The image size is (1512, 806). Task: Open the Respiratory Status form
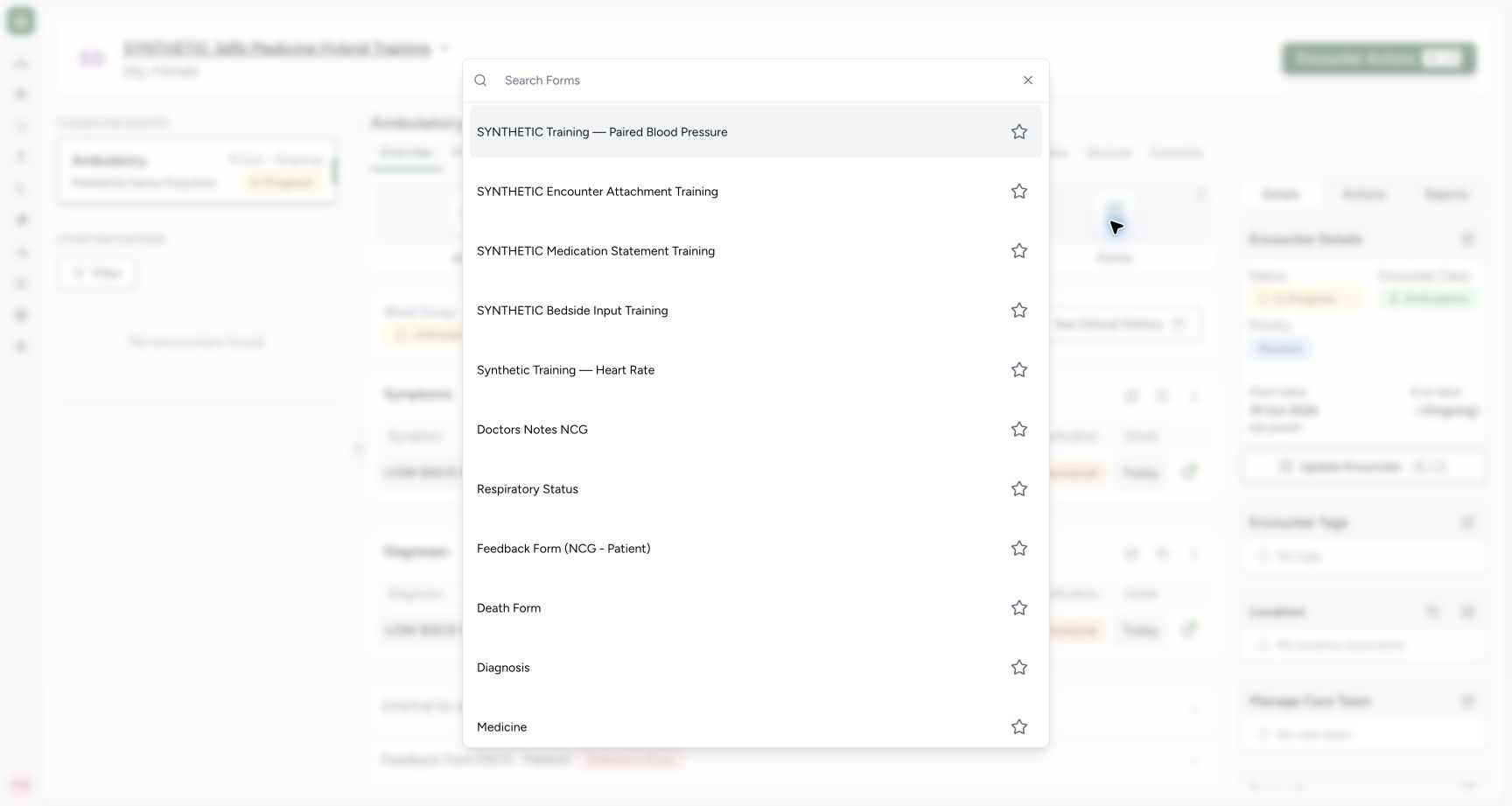coord(755,489)
